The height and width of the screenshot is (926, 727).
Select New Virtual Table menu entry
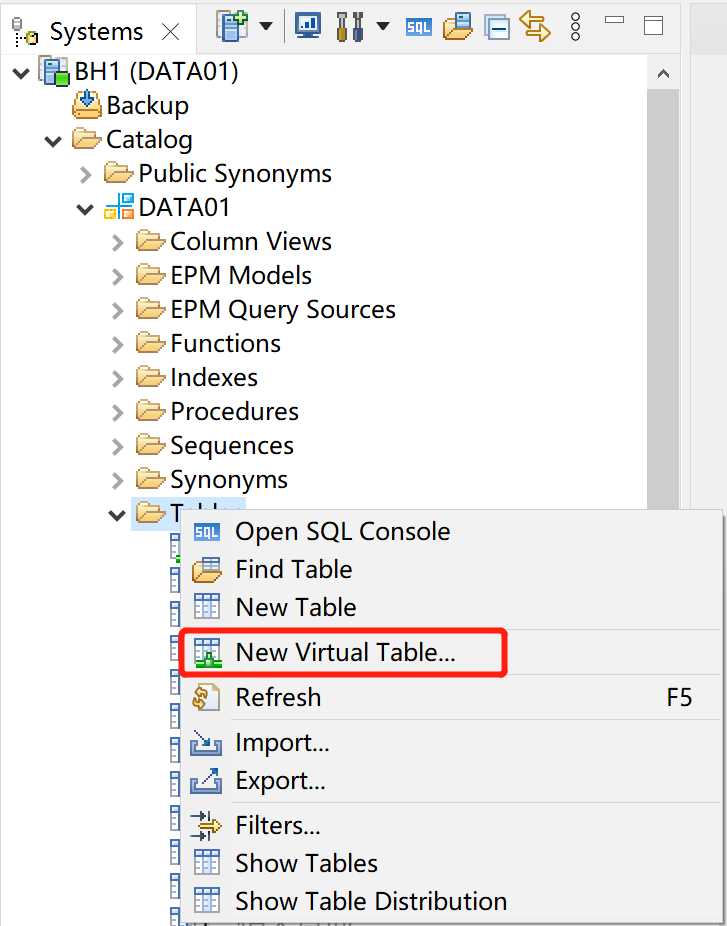pyautogui.click(x=345, y=653)
